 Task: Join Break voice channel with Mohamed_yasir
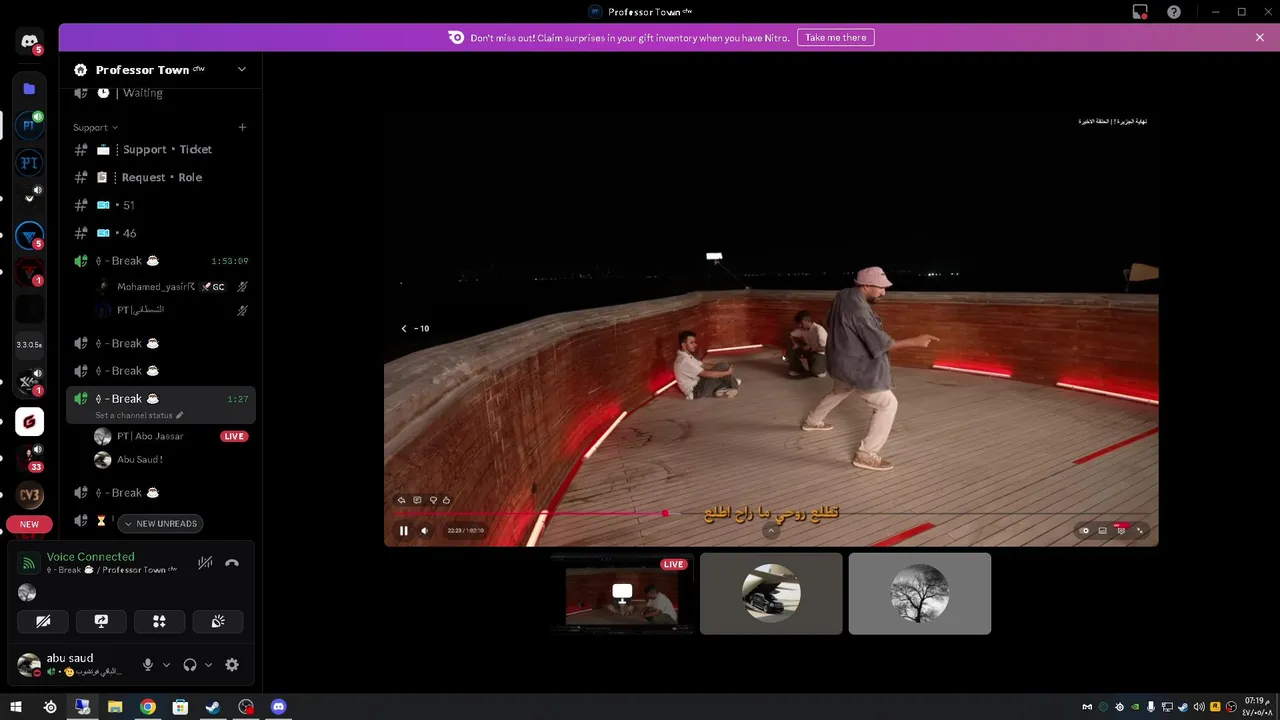[x=160, y=261]
